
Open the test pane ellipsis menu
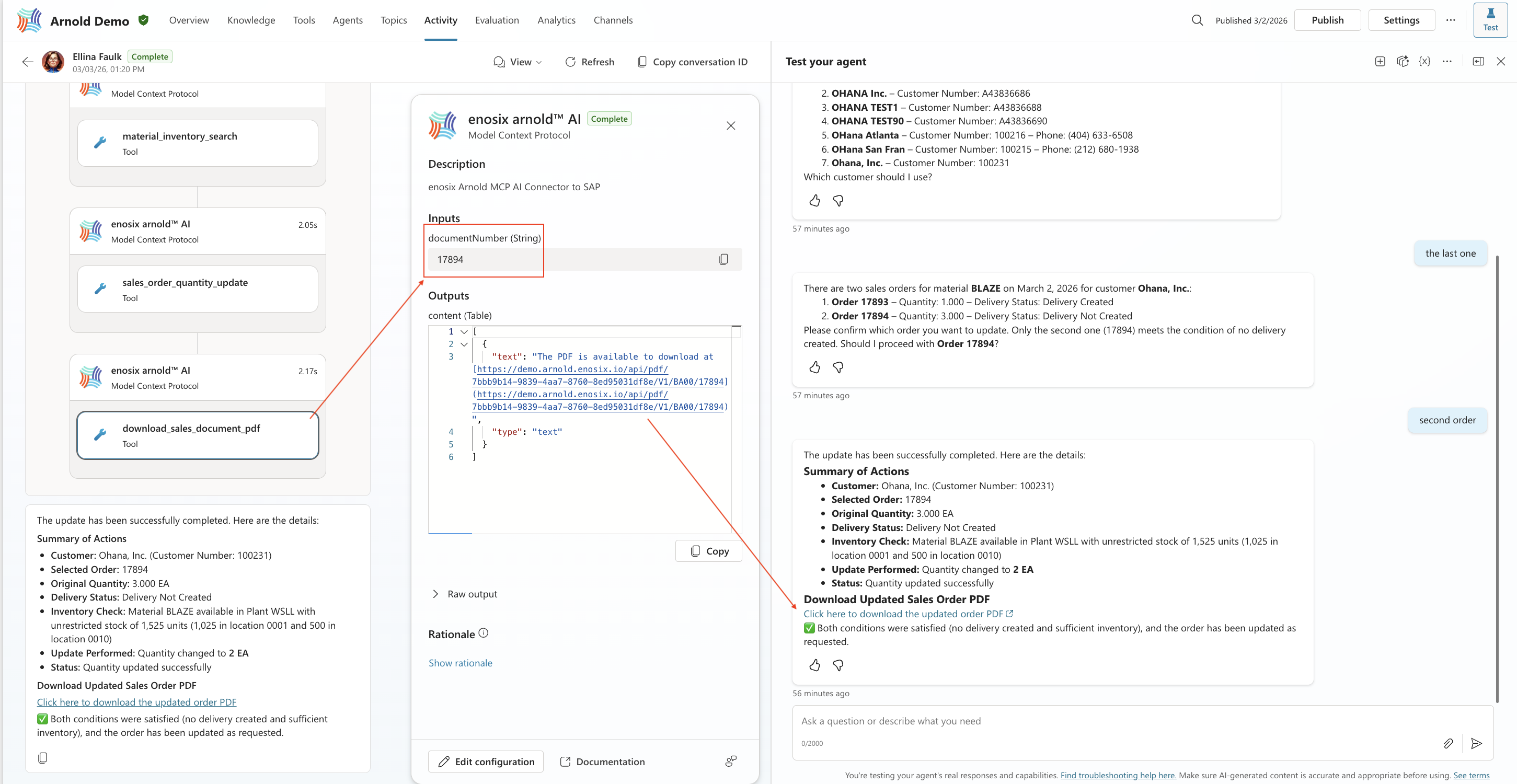click(1447, 61)
